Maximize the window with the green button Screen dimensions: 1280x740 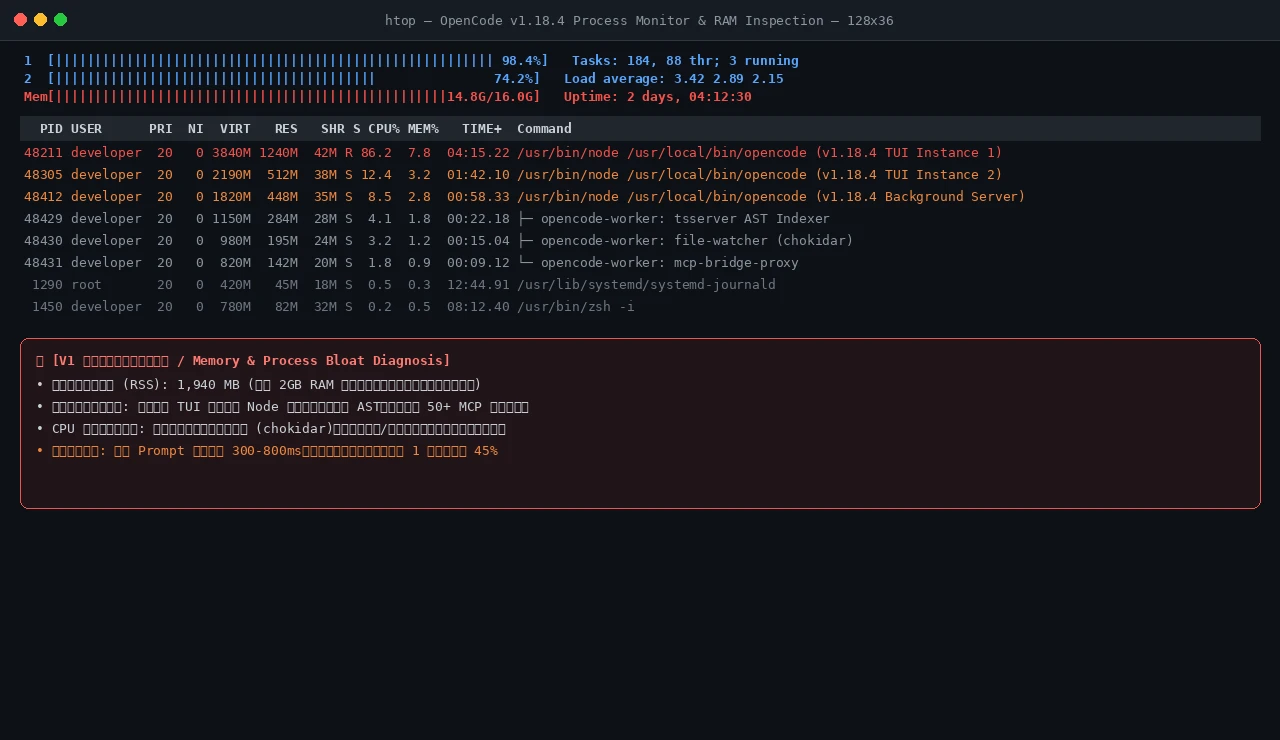point(61,20)
